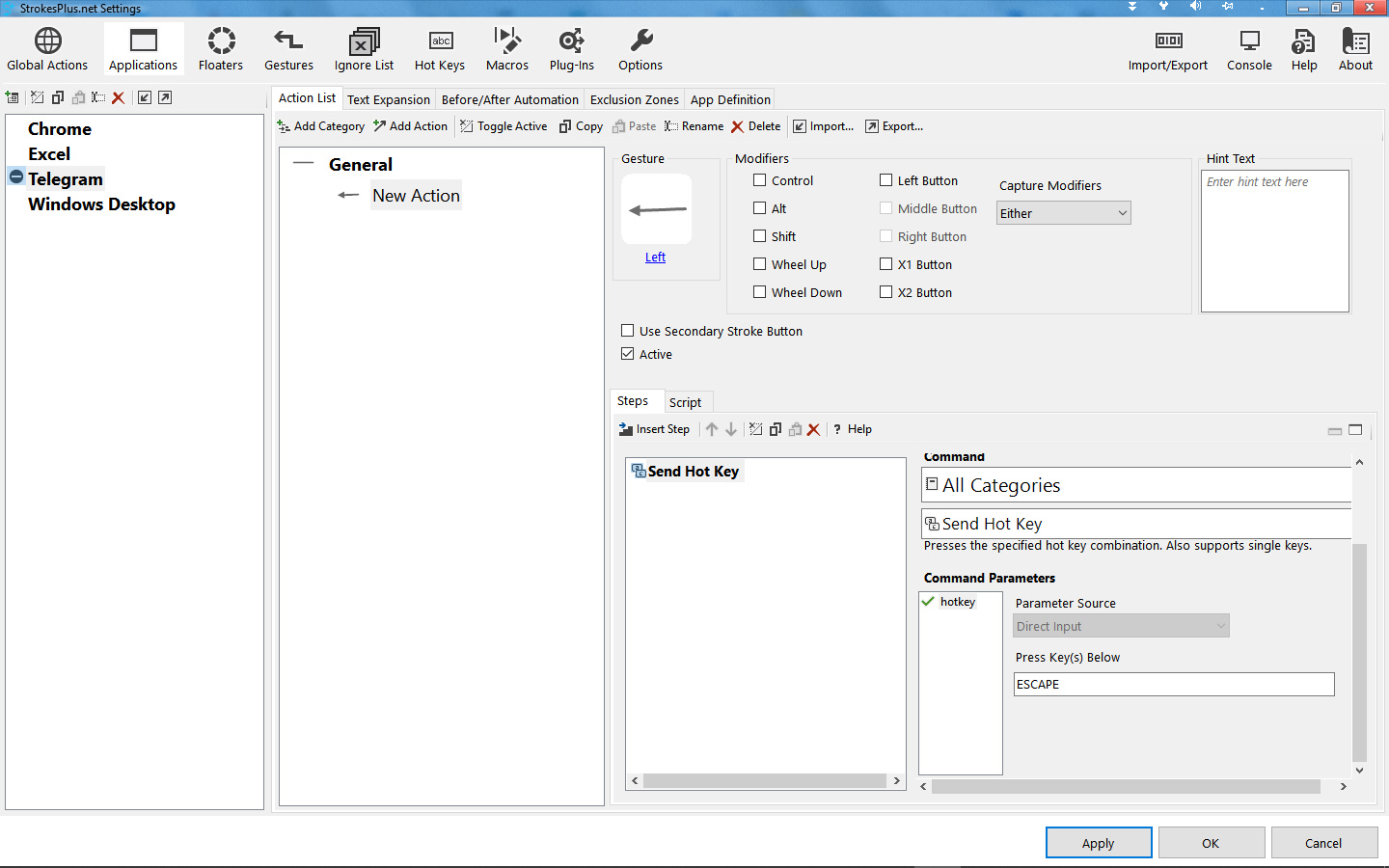This screenshot has width=1389, height=868.
Task: Delete application red X icon
Action: (119, 97)
